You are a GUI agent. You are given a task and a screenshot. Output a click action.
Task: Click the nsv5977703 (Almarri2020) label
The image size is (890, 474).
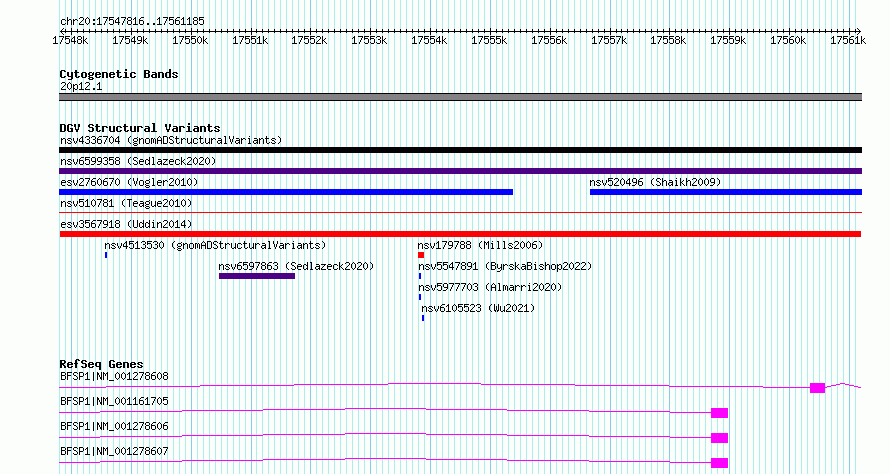click(x=490, y=287)
